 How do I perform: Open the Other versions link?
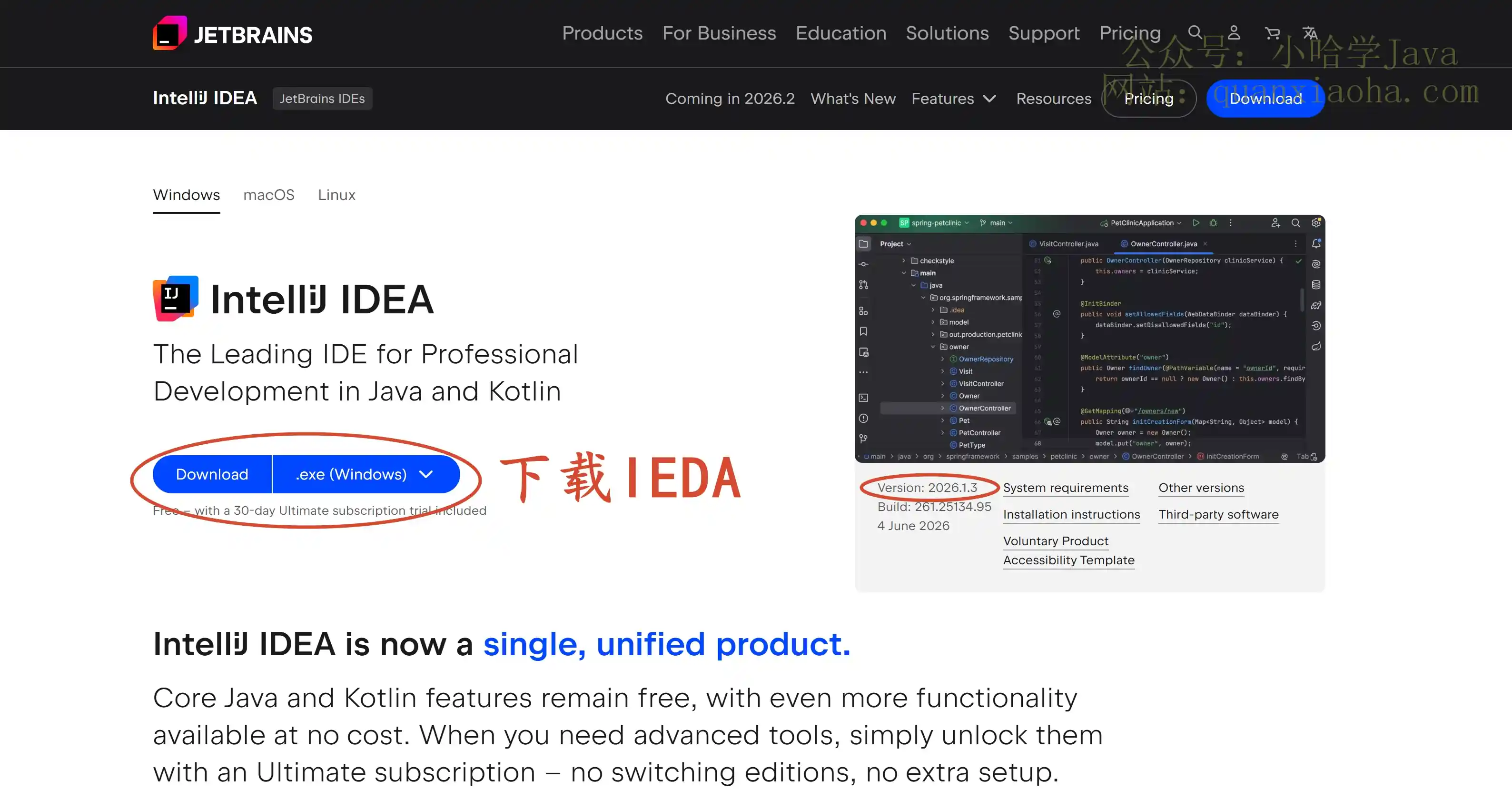click(x=1202, y=488)
